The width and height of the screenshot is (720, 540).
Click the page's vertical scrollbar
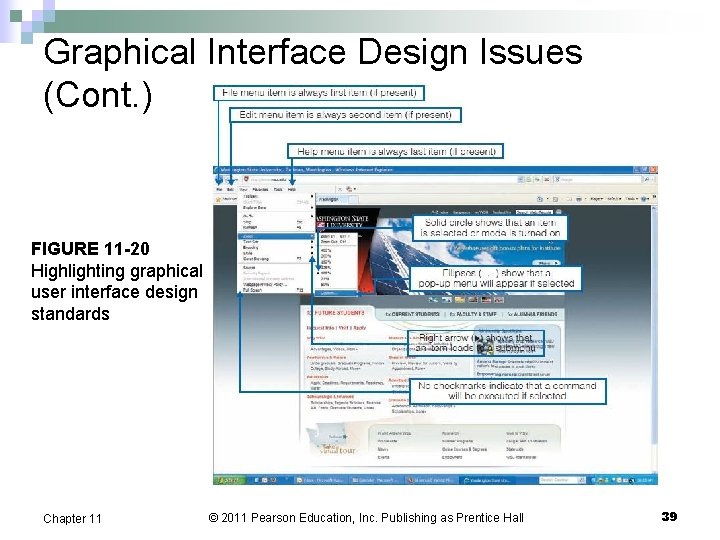(x=654, y=340)
